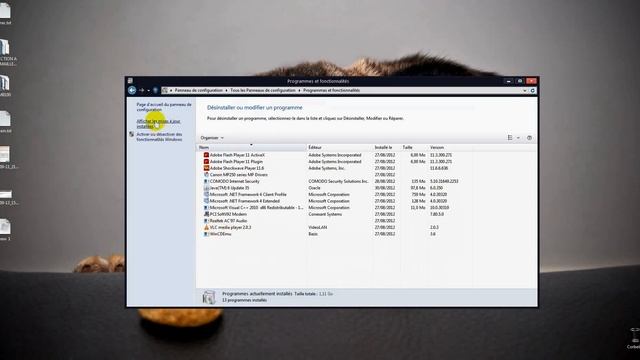Screen dimensions: 640x360
Task: Select Realtek AC'97 Audio icon
Action: pos(206,221)
